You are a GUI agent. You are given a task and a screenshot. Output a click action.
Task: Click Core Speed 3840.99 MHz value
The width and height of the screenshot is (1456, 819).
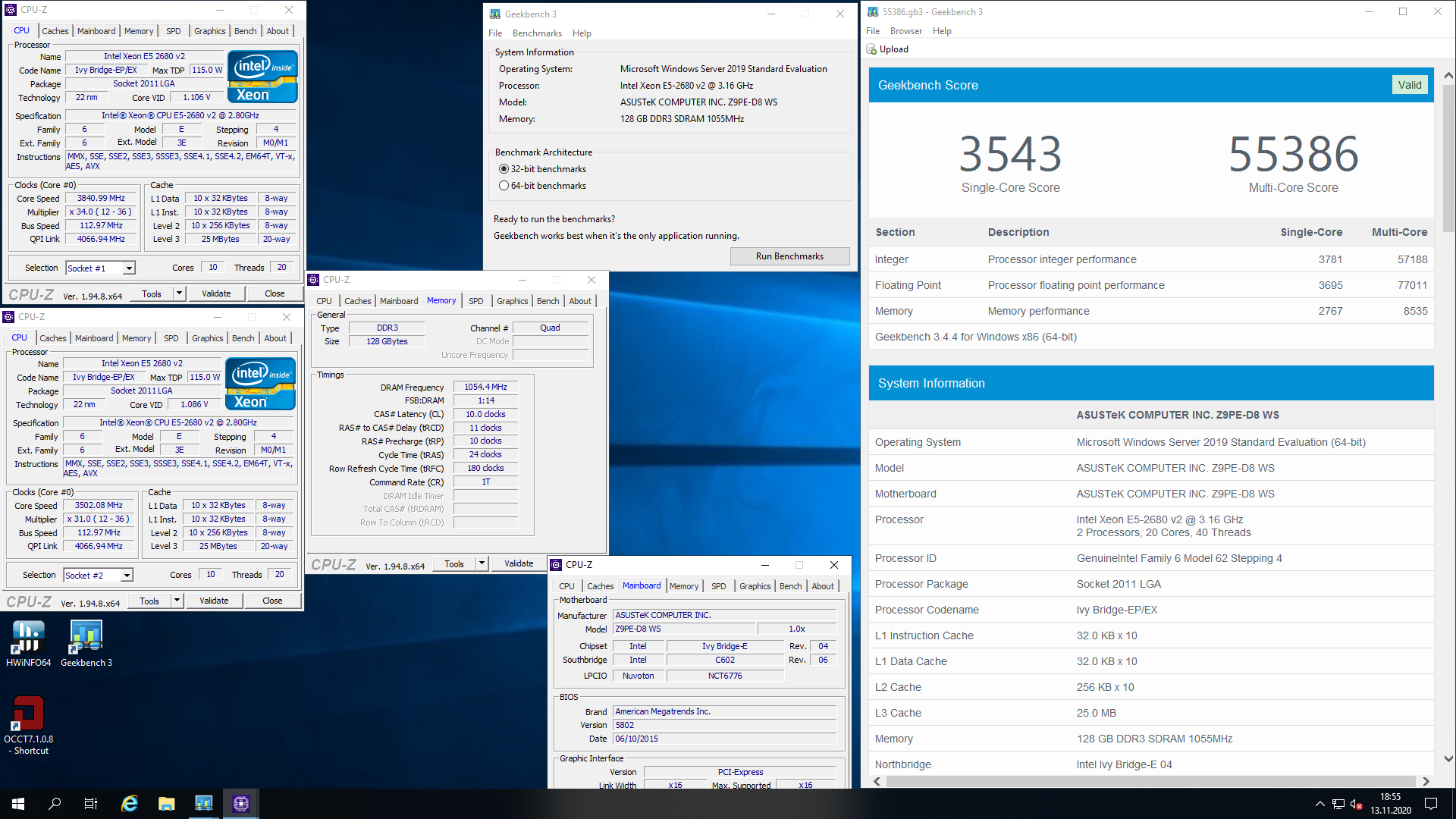click(101, 199)
